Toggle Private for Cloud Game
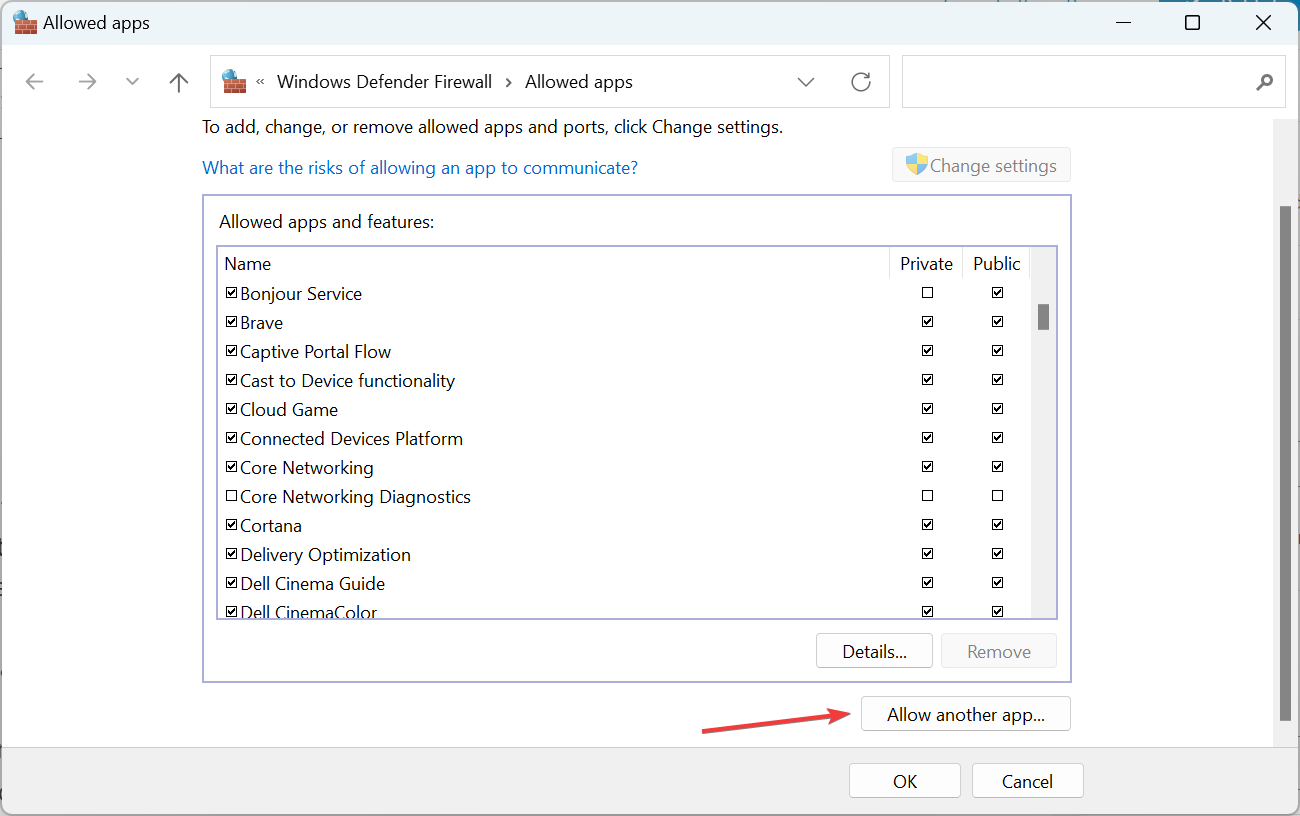The width and height of the screenshot is (1300, 816). tap(927, 409)
